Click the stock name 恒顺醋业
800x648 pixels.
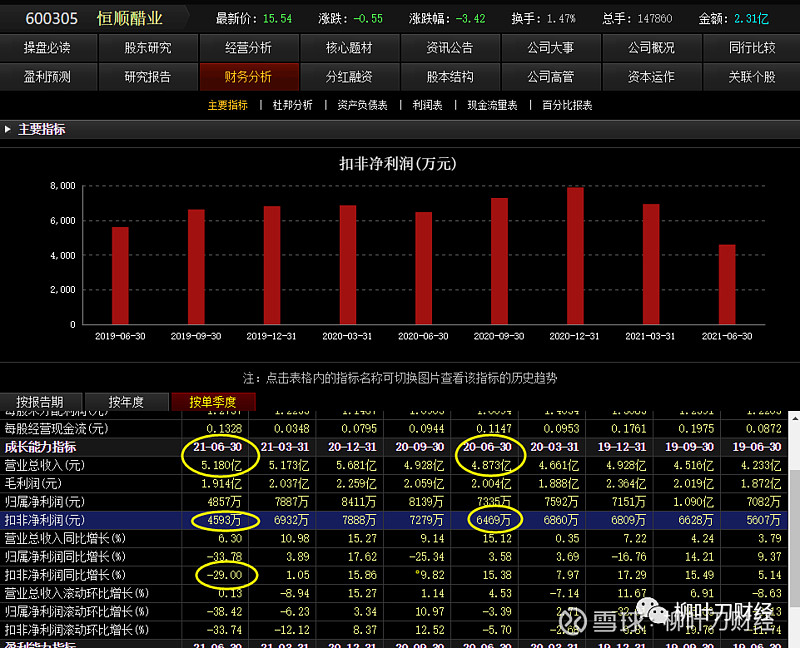coord(130,19)
